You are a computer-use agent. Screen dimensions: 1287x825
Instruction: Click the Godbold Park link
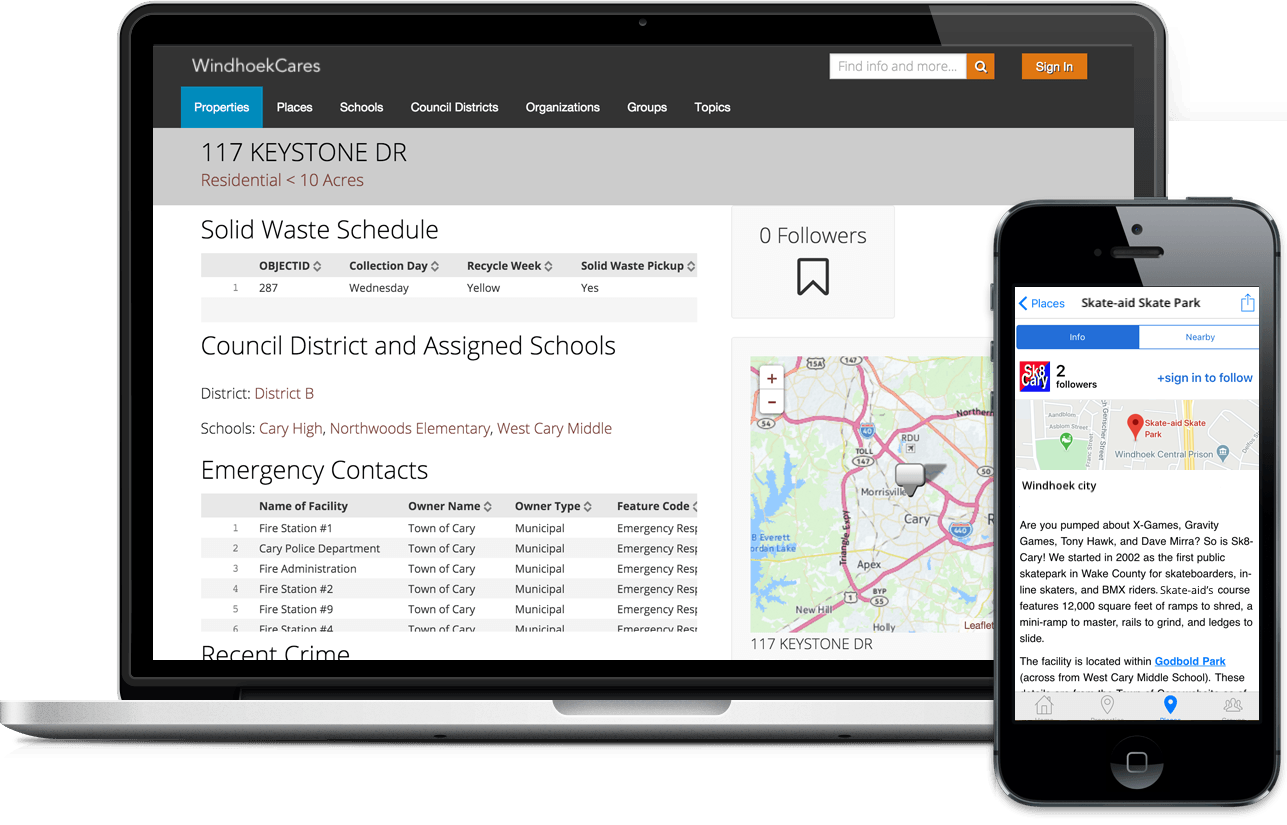(1189, 661)
